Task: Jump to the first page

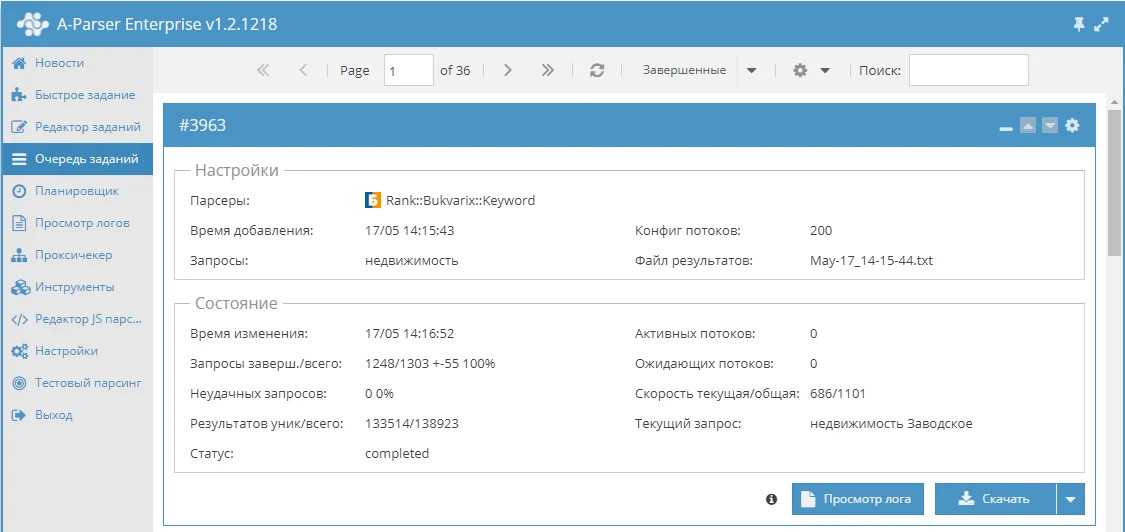Action: pyautogui.click(x=264, y=71)
